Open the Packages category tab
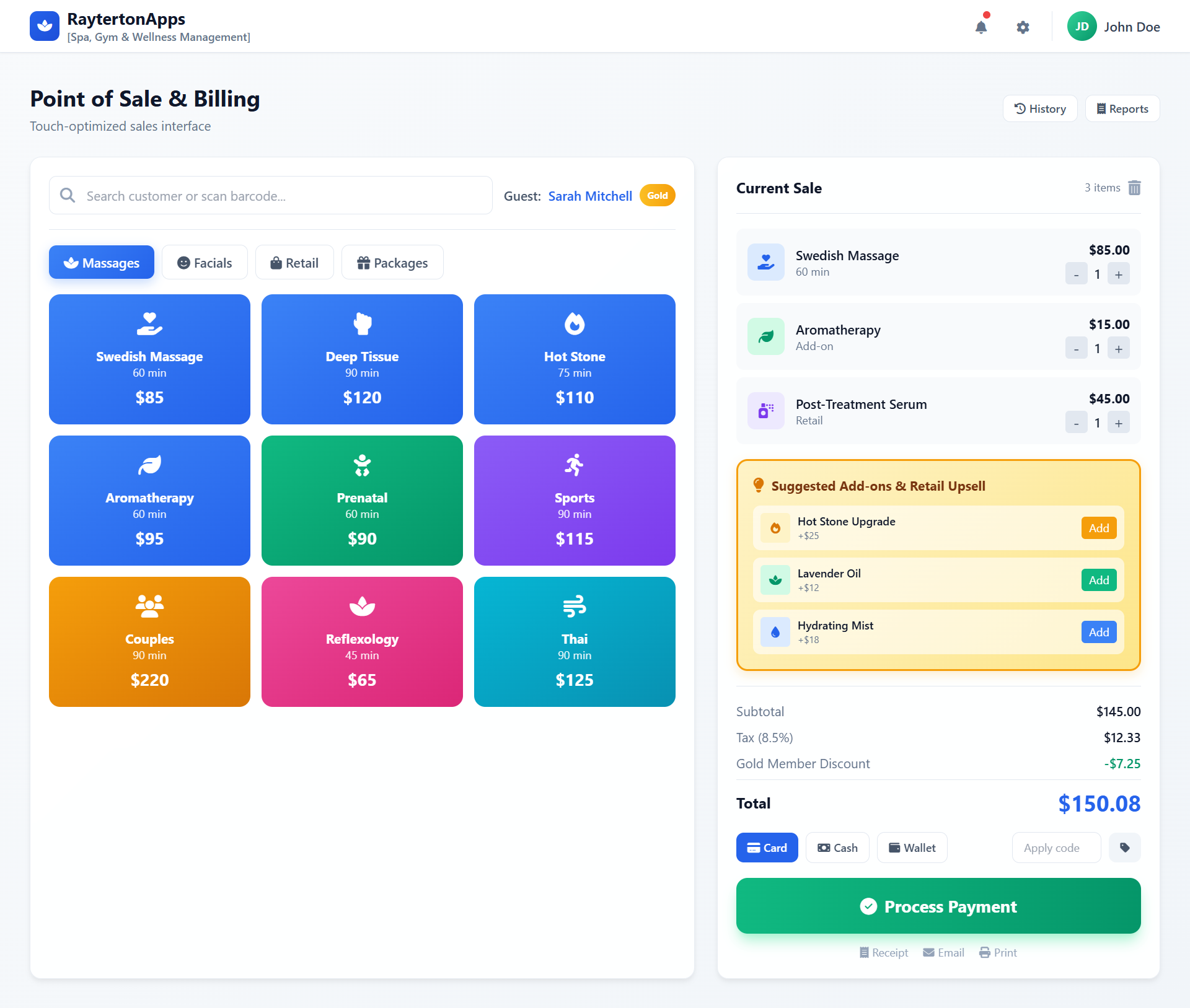Screen dimensions: 1190x1008 (x=392, y=262)
